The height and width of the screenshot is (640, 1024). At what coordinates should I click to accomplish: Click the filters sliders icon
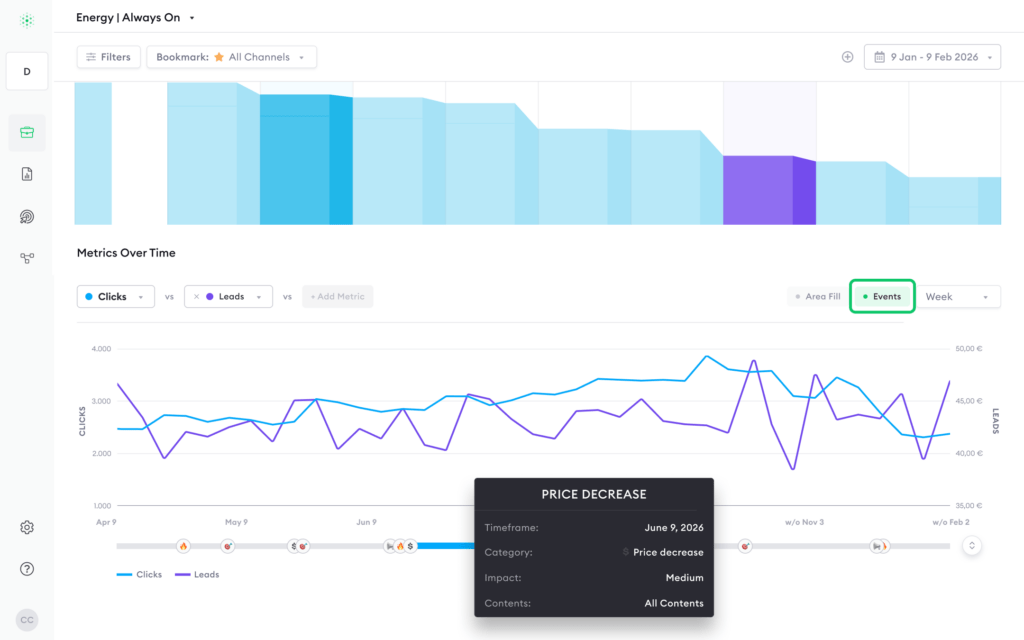(91, 57)
